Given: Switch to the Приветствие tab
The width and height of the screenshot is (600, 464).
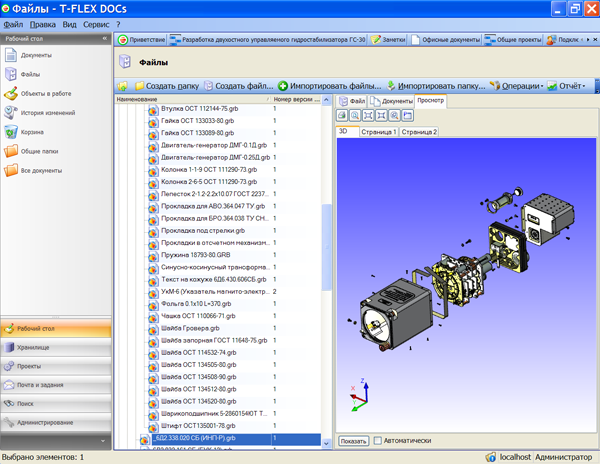Looking at the screenshot, I should pos(141,39).
